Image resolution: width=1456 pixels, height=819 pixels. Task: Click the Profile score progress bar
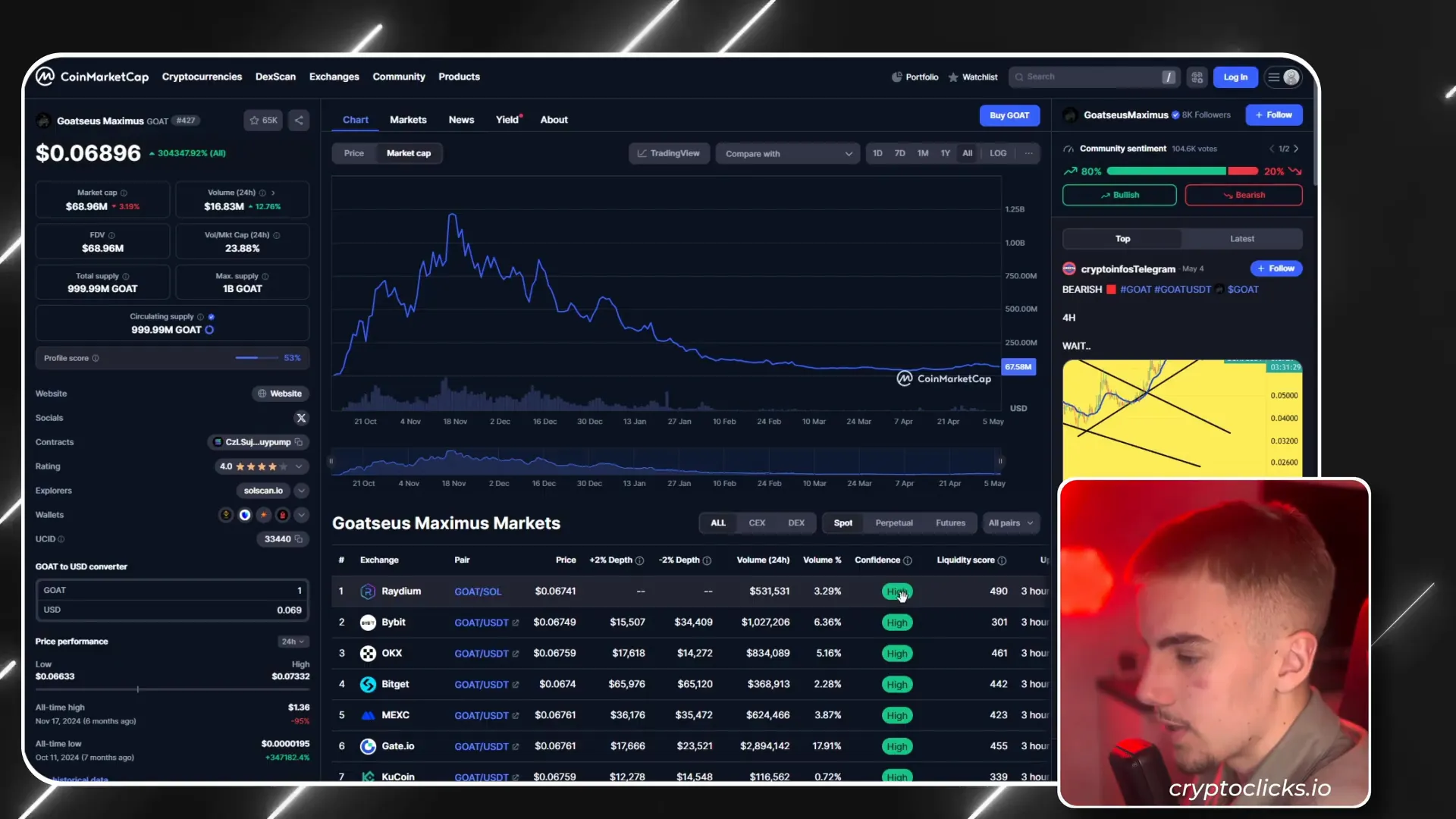click(258, 358)
